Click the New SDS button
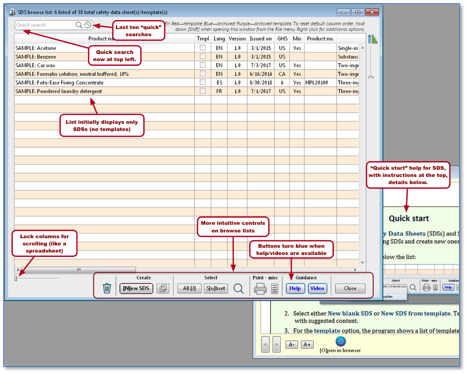467x374 pixels. click(x=136, y=288)
